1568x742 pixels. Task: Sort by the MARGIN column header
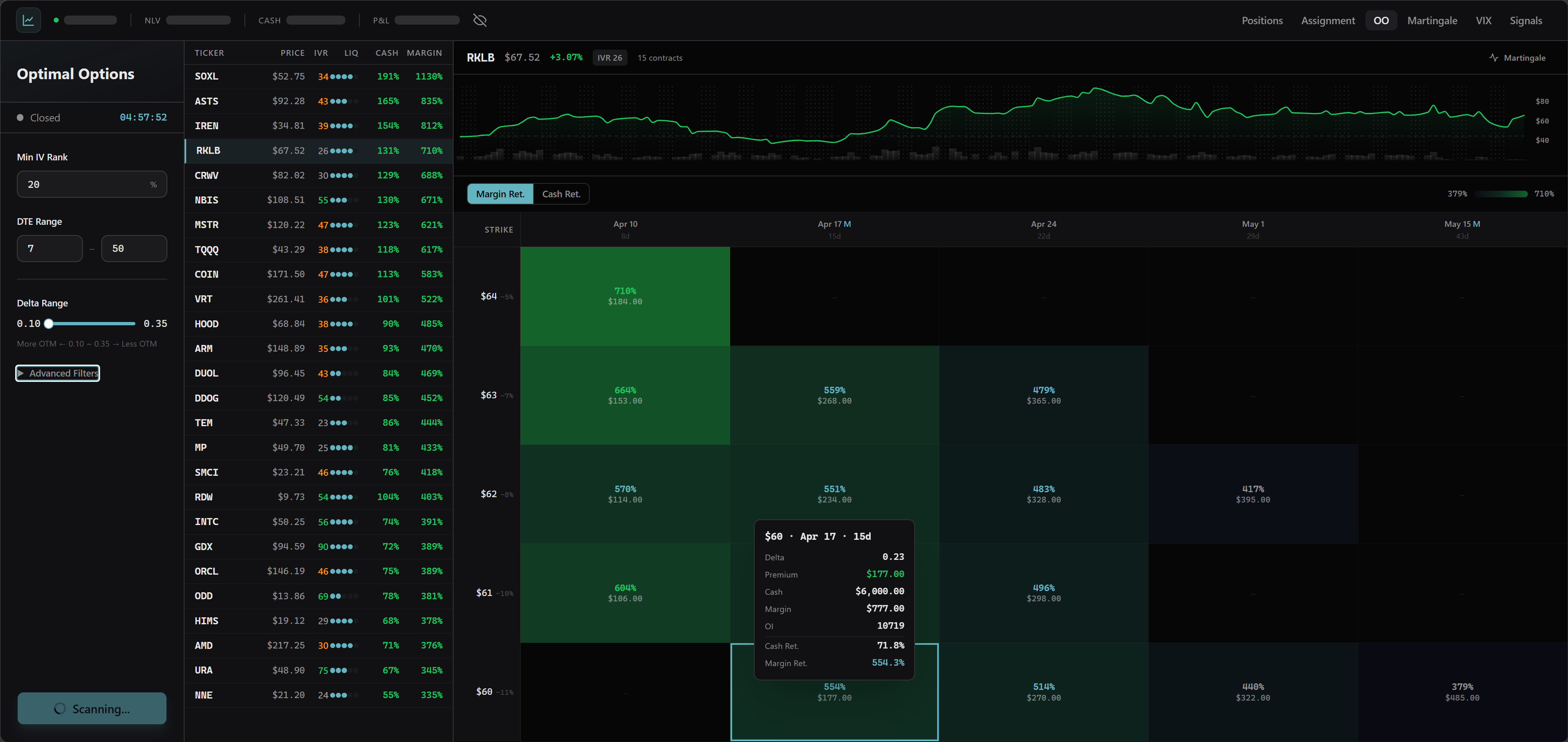tap(424, 53)
